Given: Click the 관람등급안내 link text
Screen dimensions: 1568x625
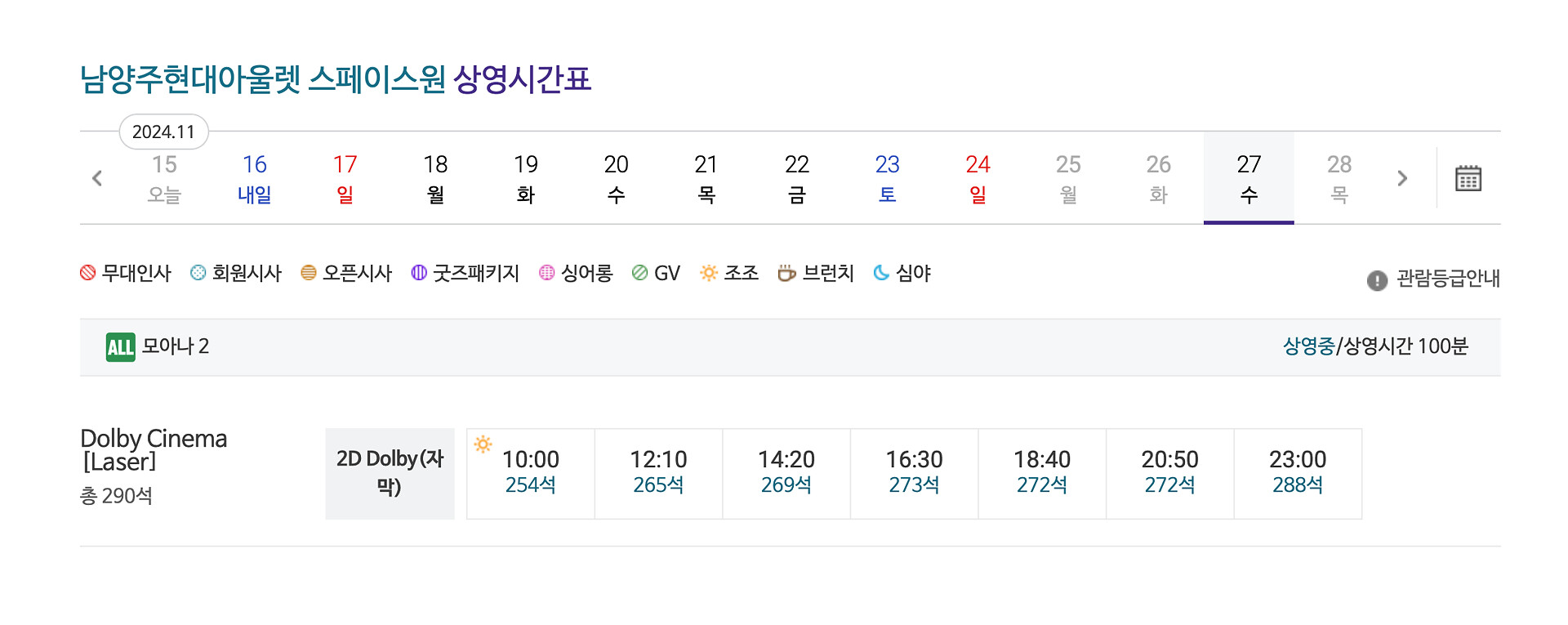Looking at the screenshot, I should pos(1448,279).
